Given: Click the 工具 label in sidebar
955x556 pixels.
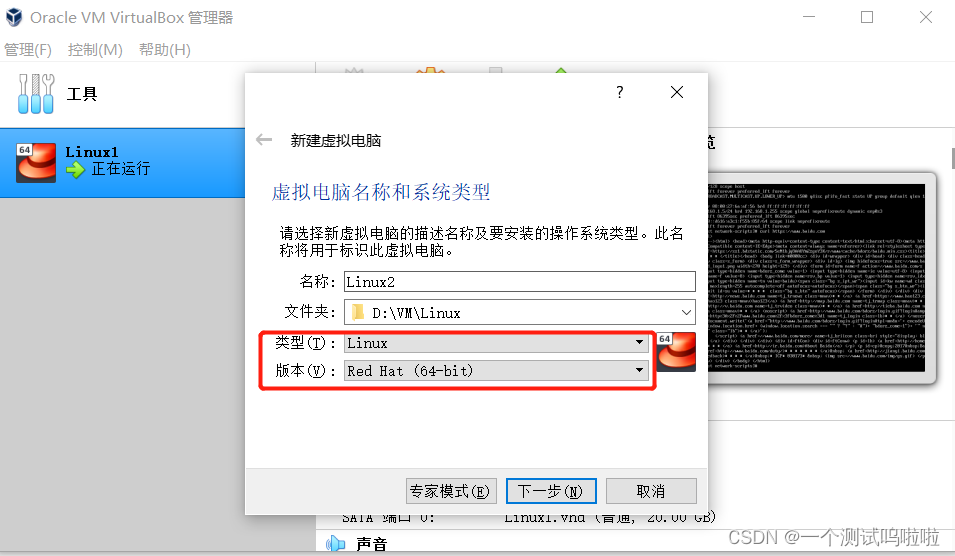Looking at the screenshot, I should (82, 94).
